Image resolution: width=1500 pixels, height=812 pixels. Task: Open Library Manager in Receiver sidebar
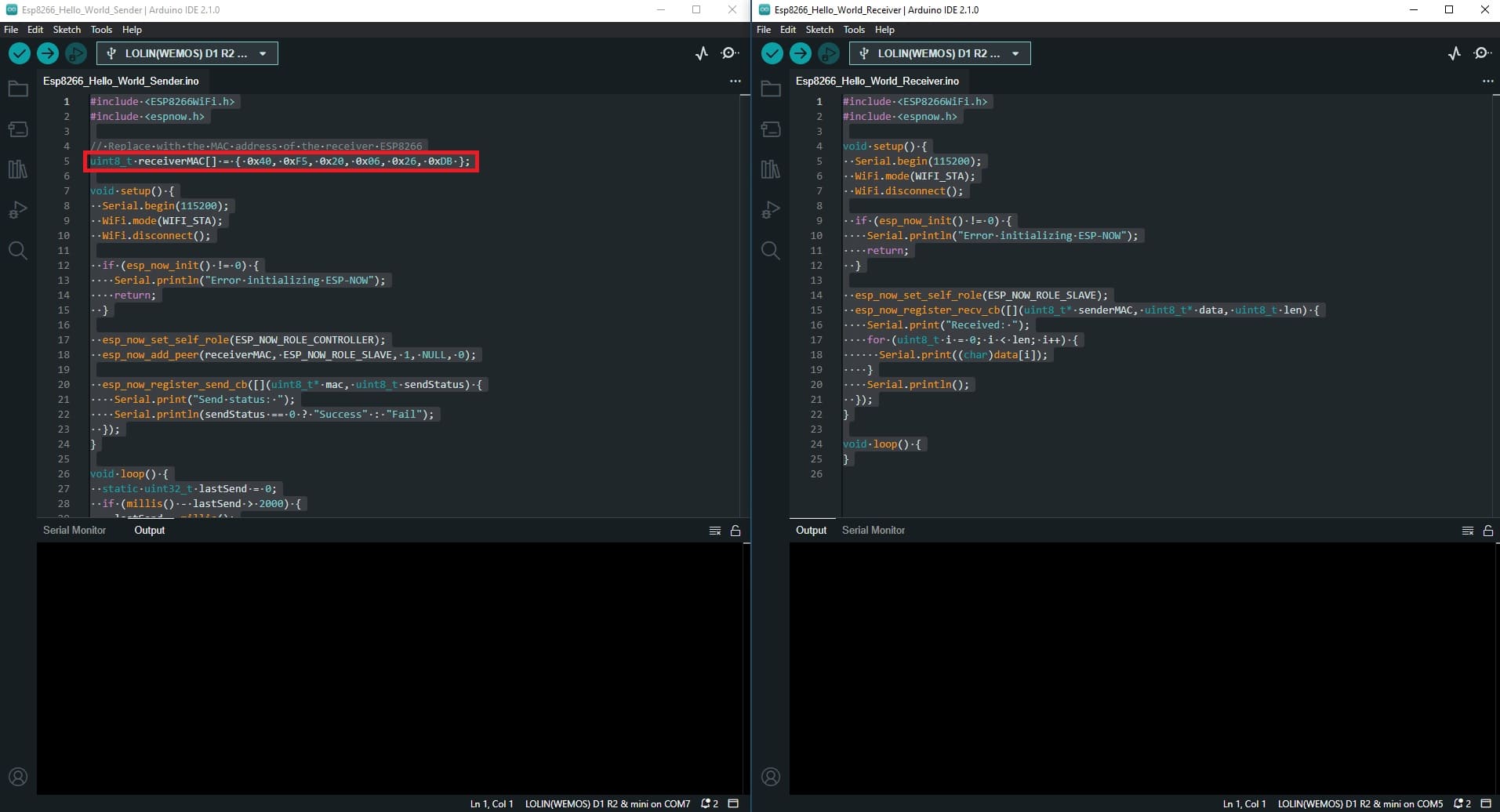pos(771,169)
